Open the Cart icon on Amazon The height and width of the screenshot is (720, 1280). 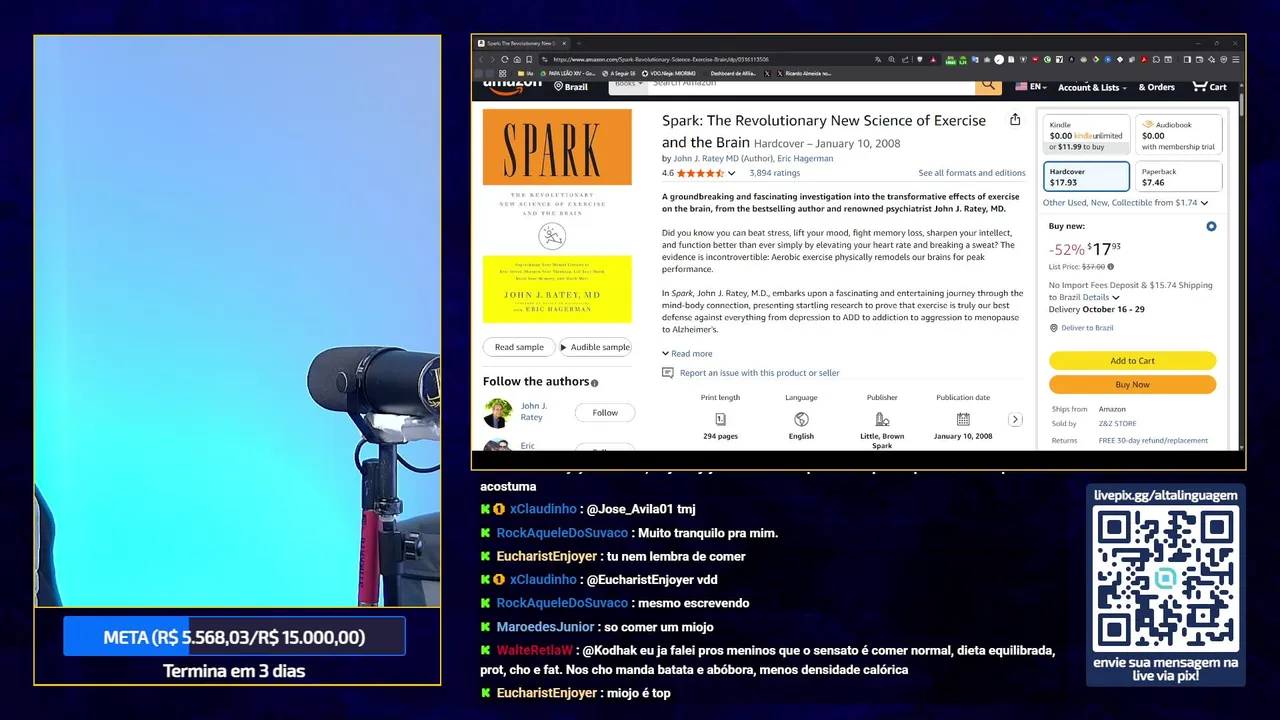coord(1209,87)
